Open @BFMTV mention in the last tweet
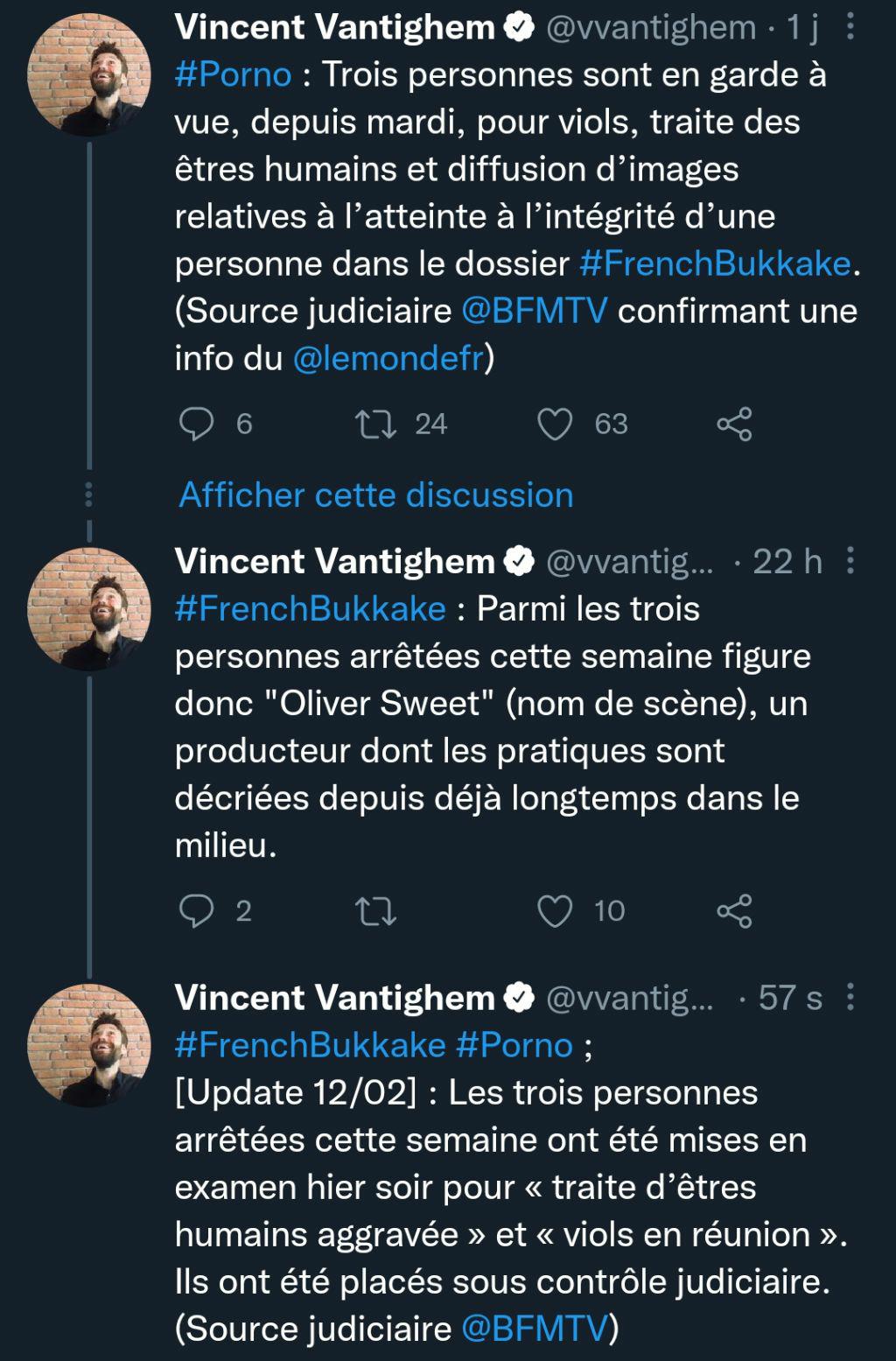Image resolution: width=896 pixels, height=1361 pixels. click(x=534, y=1329)
